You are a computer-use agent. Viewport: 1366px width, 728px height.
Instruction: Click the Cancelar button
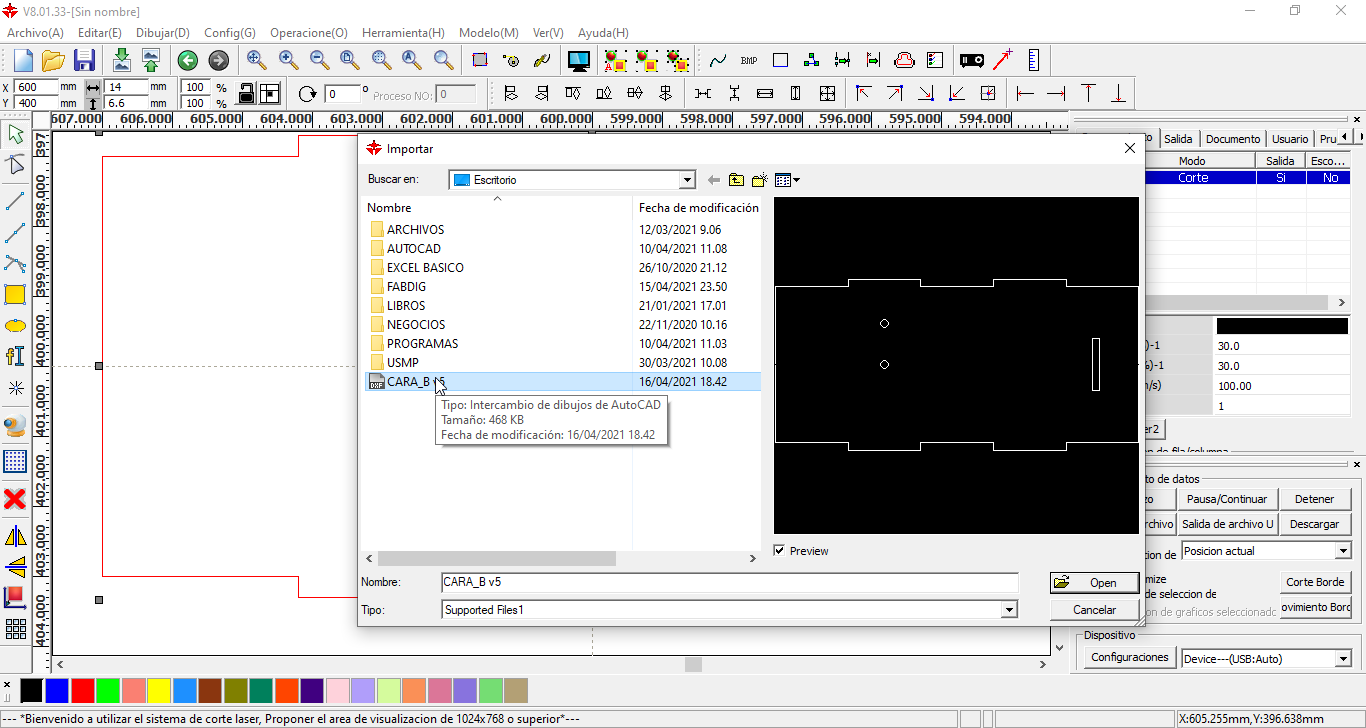pyautogui.click(x=1094, y=609)
